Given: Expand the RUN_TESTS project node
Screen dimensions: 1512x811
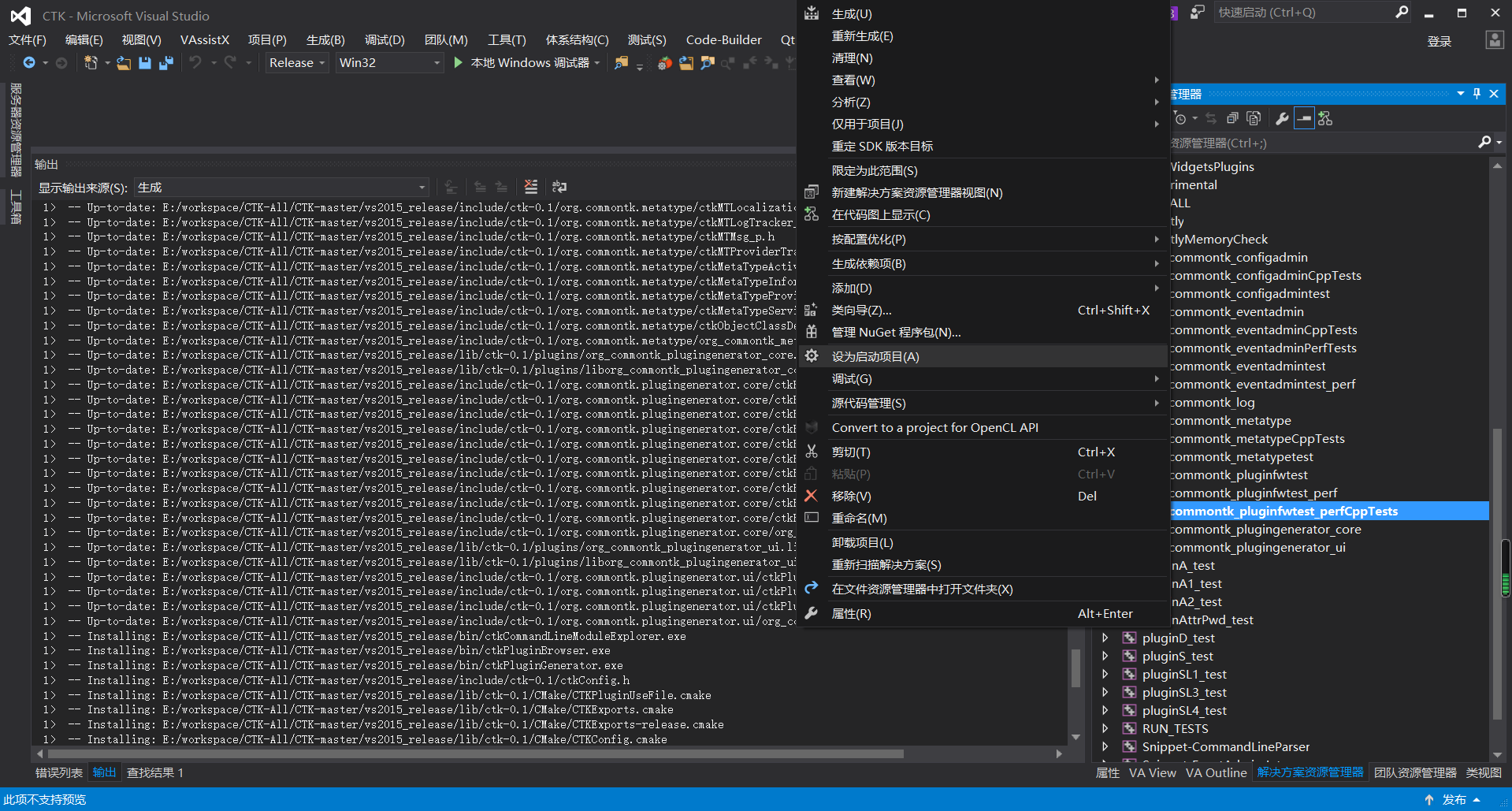Looking at the screenshot, I should (1105, 728).
